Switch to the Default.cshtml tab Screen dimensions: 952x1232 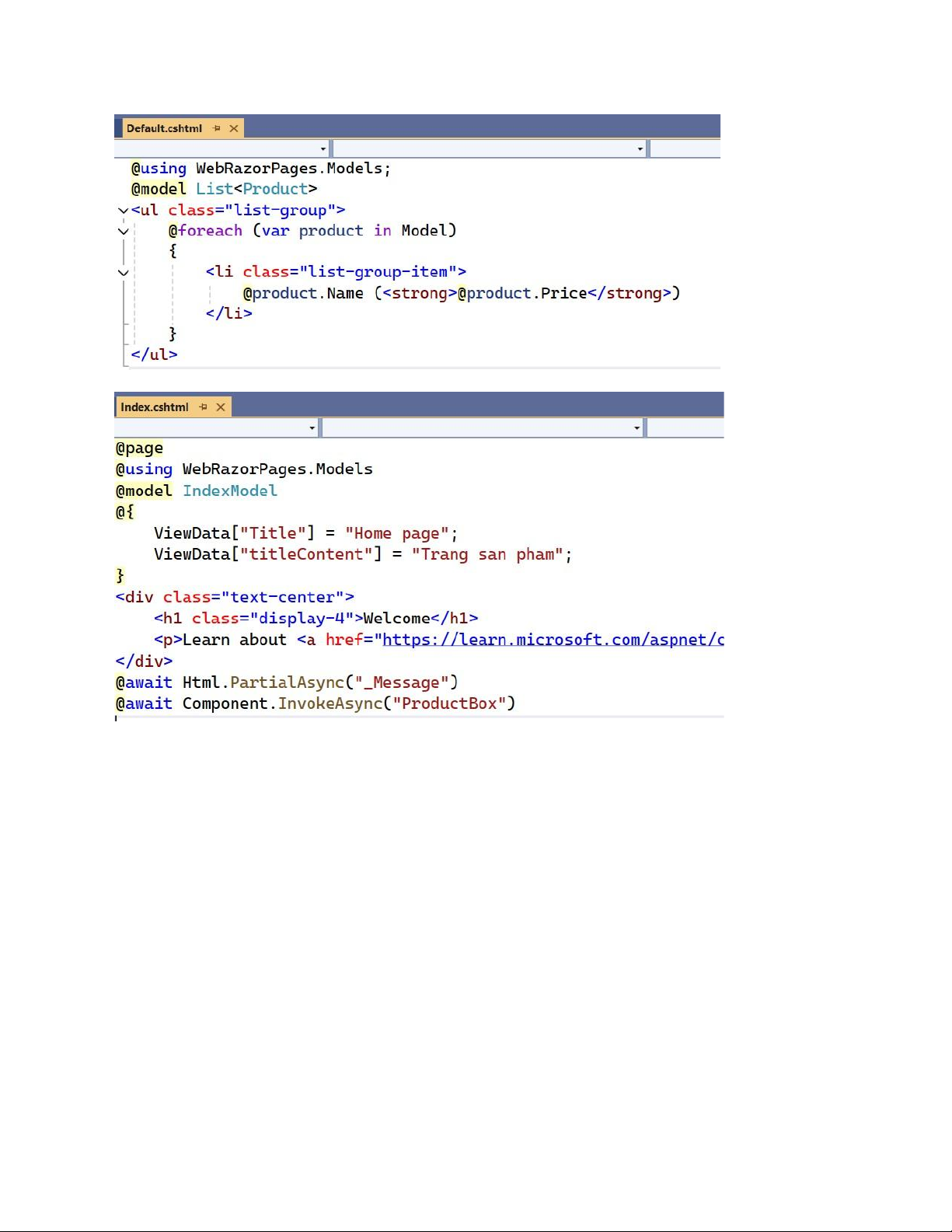[164, 128]
